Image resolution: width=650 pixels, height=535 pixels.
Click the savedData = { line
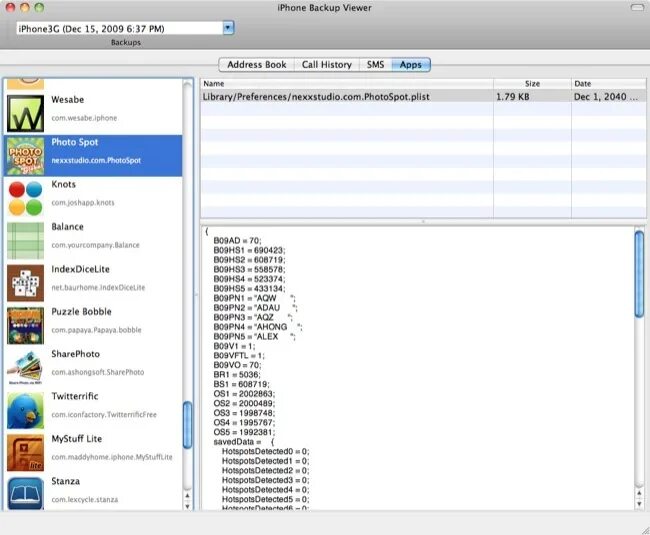(x=244, y=442)
